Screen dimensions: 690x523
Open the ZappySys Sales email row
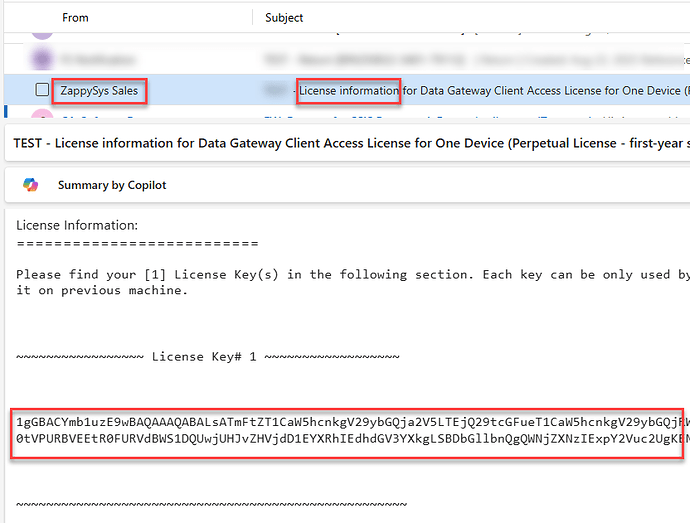347,90
